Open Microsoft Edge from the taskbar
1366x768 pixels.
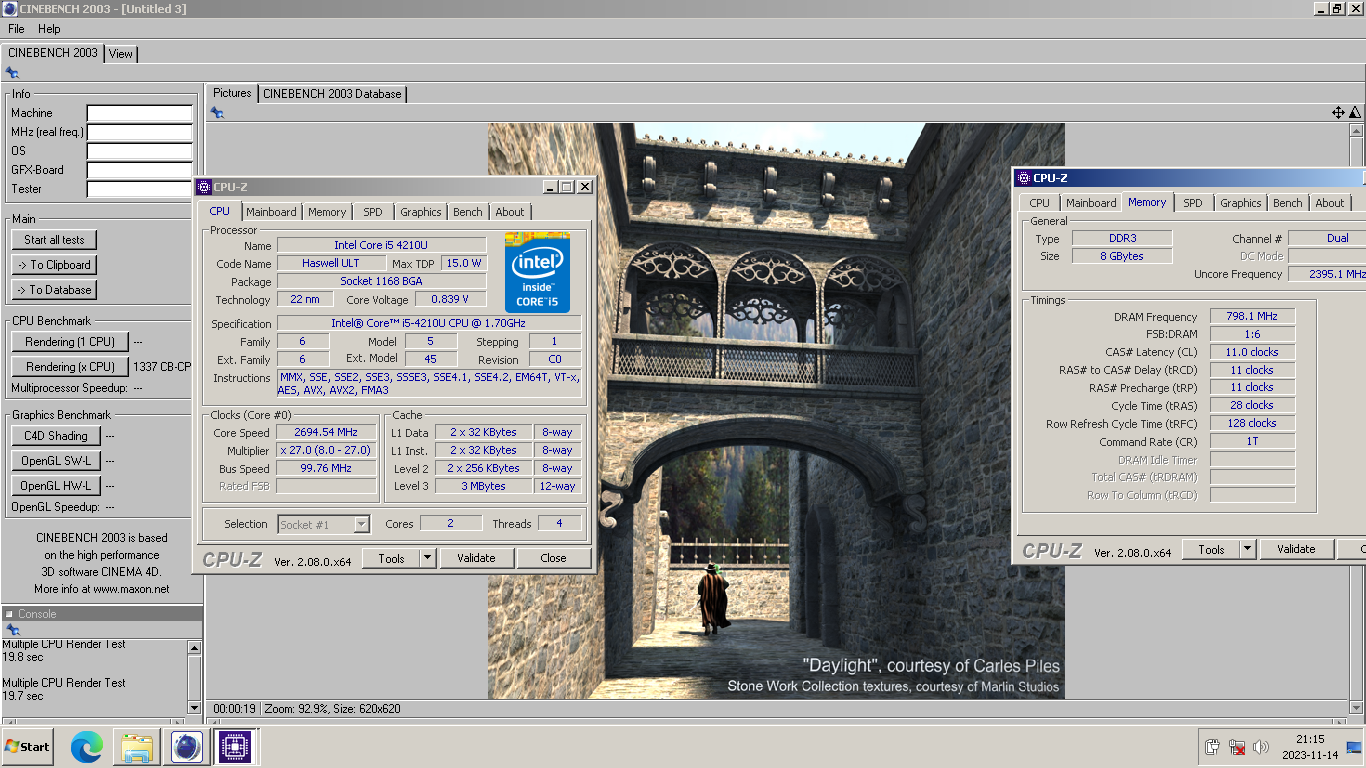click(87, 746)
